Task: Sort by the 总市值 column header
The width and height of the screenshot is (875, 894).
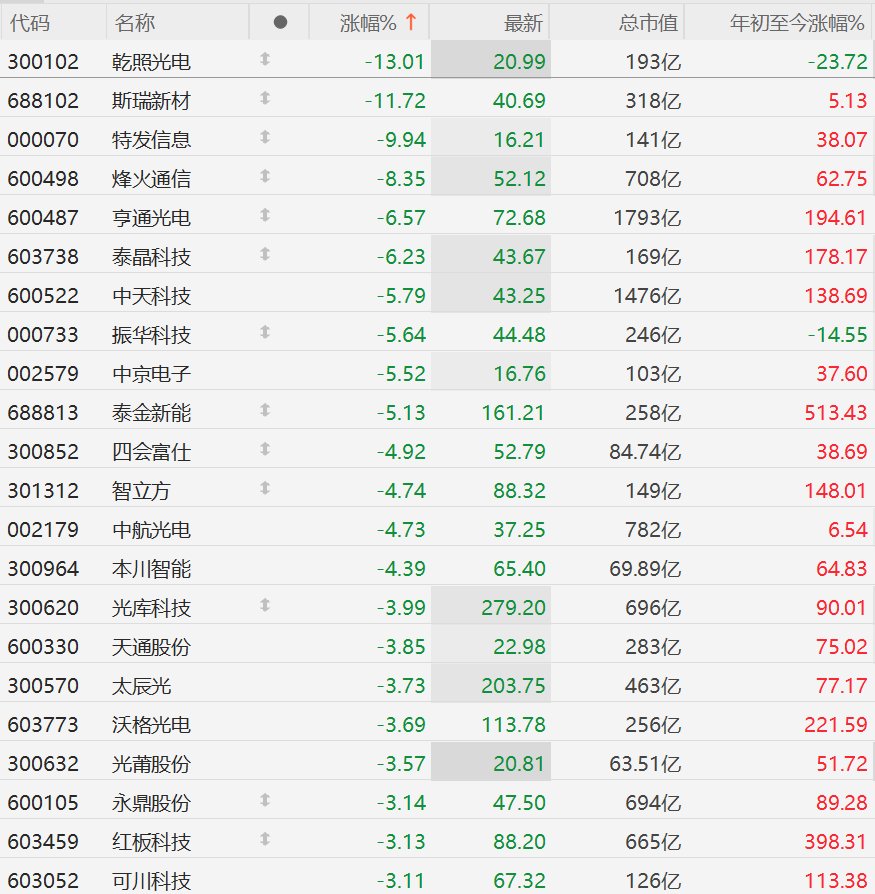Action: point(648,23)
